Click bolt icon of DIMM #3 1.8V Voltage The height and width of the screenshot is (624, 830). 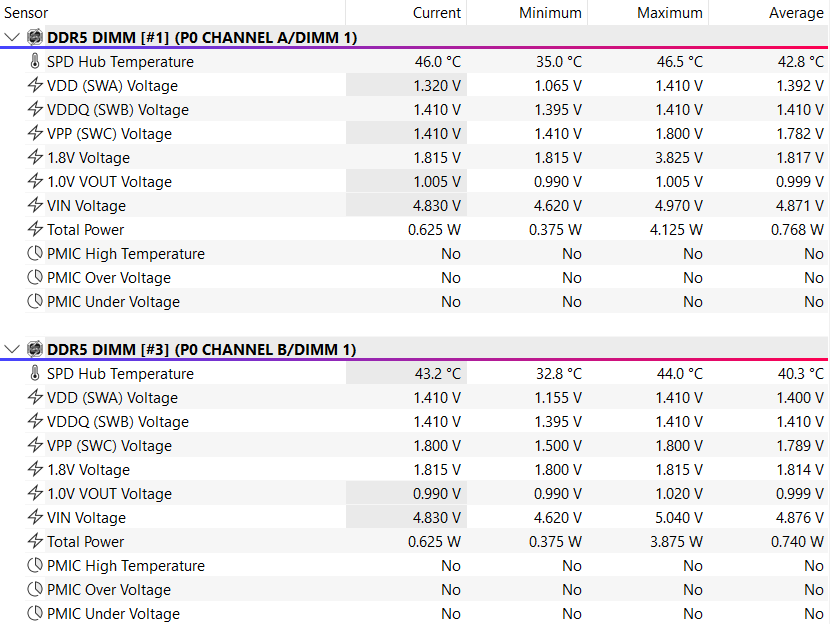pyautogui.click(x=35, y=469)
